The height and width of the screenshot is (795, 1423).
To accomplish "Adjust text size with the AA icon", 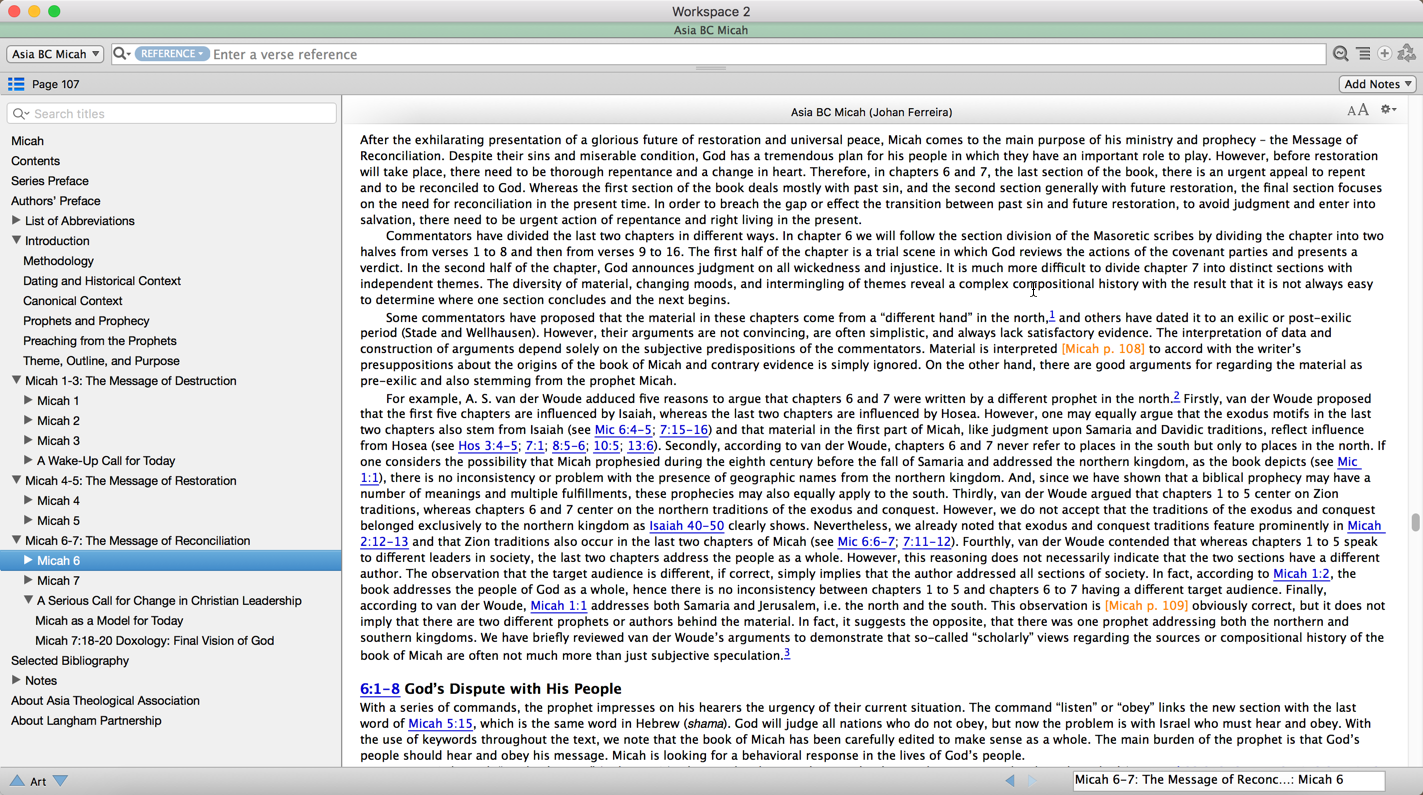I will 1357,111.
